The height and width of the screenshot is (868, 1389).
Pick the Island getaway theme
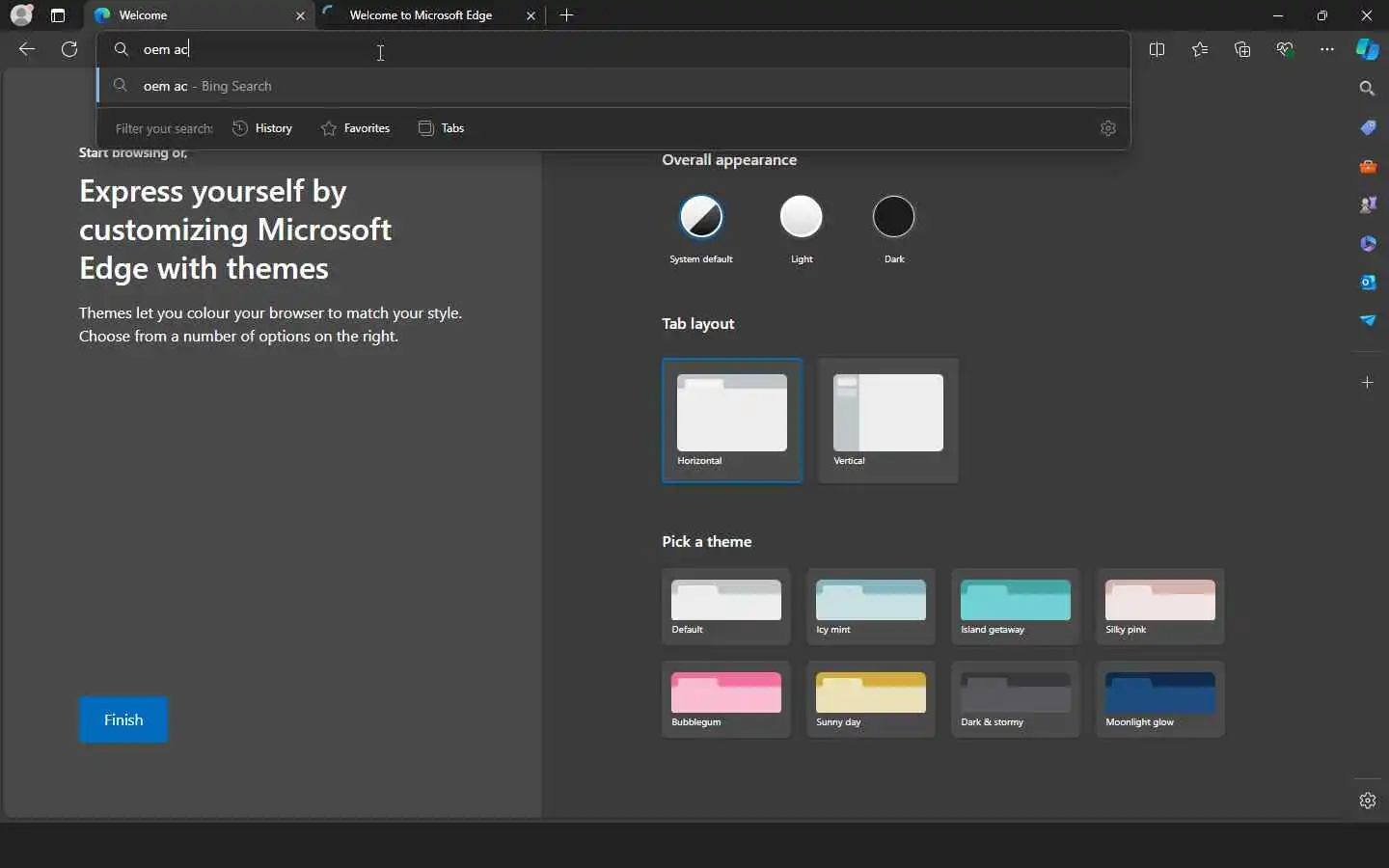coord(1016,607)
